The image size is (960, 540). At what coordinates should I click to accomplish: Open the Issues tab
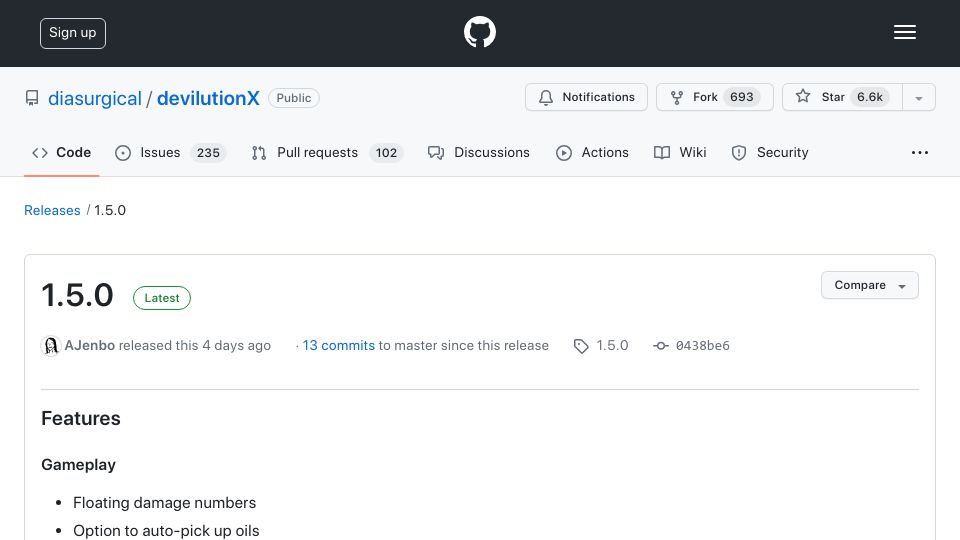pyautogui.click(x=170, y=152)
